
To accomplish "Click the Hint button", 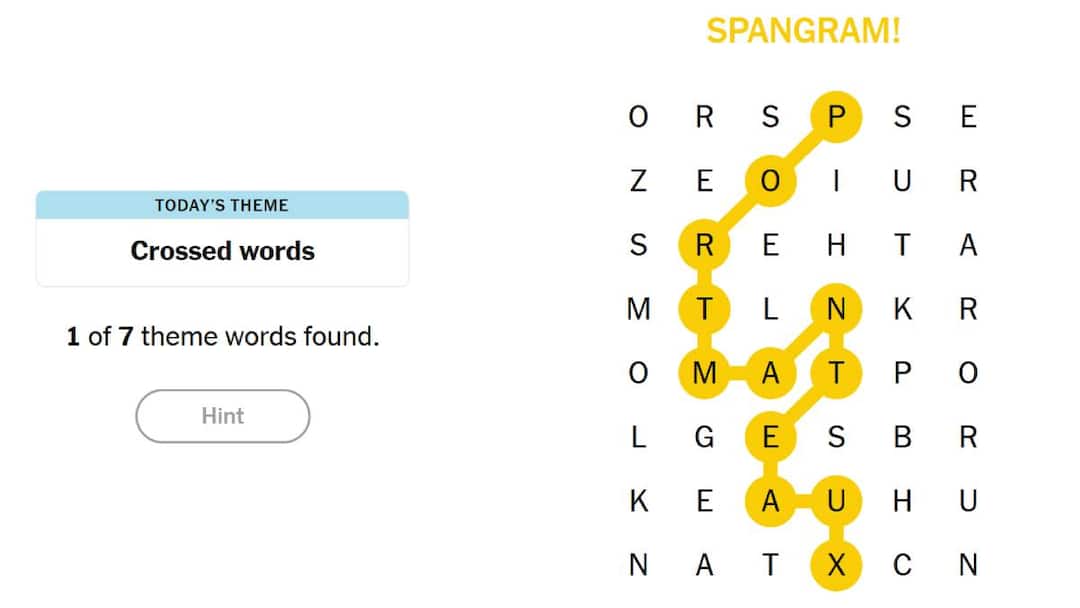I will [x=222, y=416].
